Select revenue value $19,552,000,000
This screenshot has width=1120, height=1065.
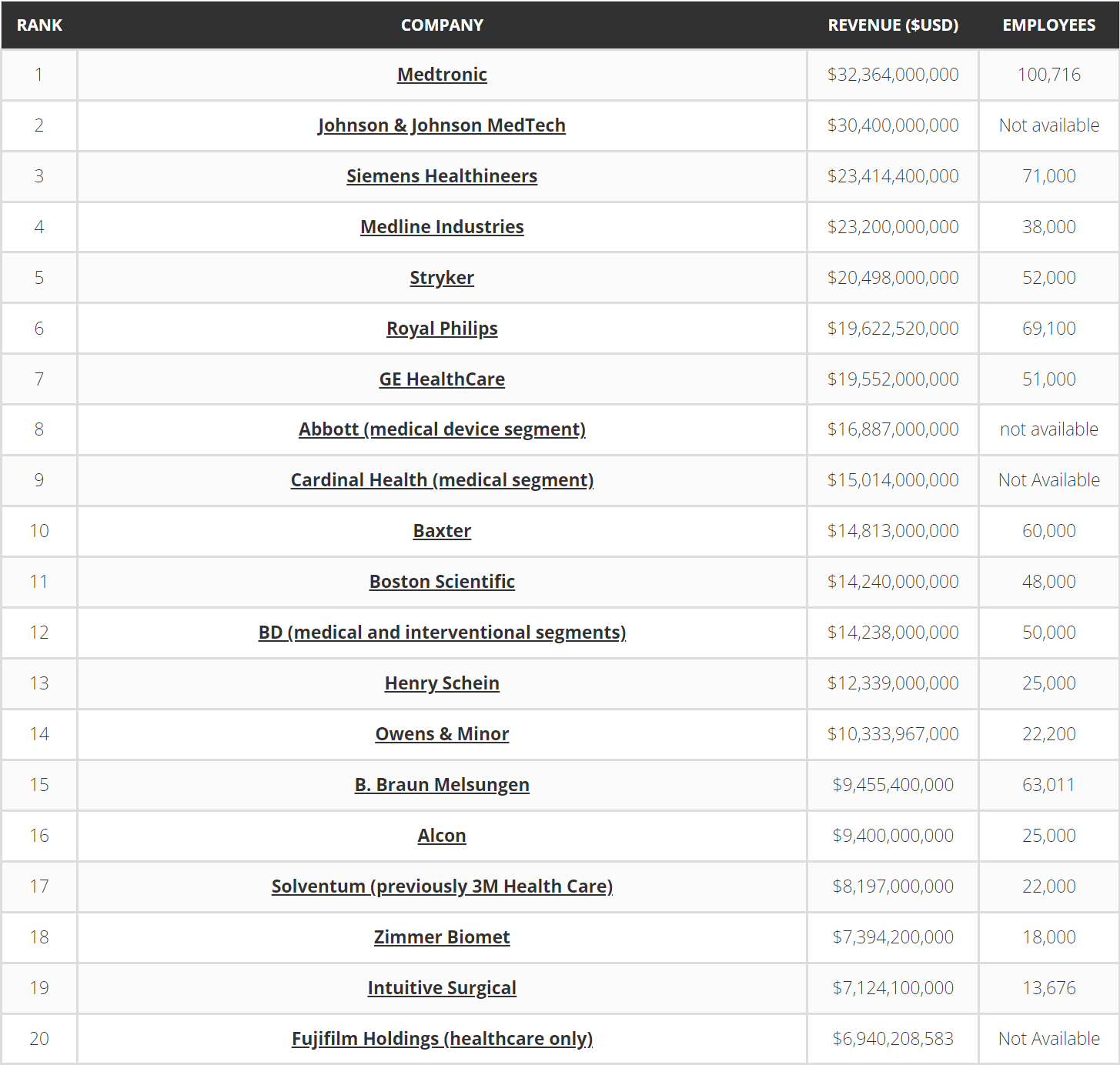(893, 379)
